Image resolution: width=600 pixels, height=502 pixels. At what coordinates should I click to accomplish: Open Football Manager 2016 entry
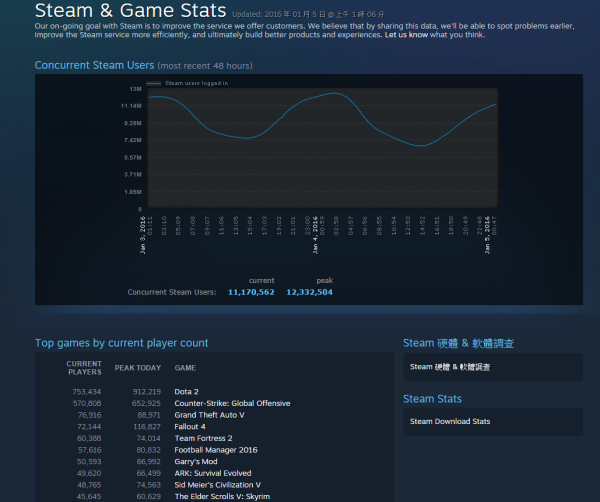point(216,450)
